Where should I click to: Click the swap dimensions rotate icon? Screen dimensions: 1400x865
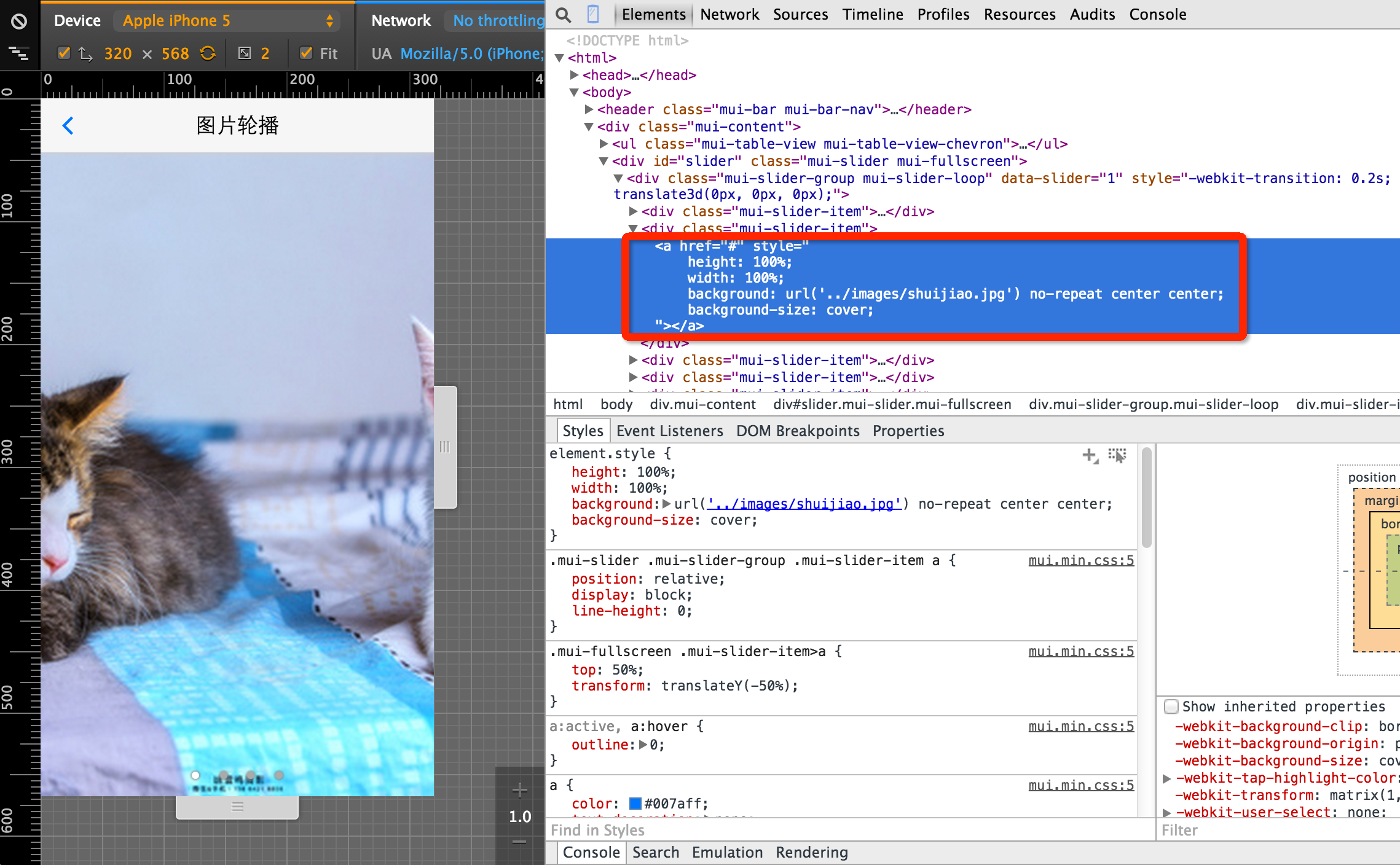click(x=208, y=53)
